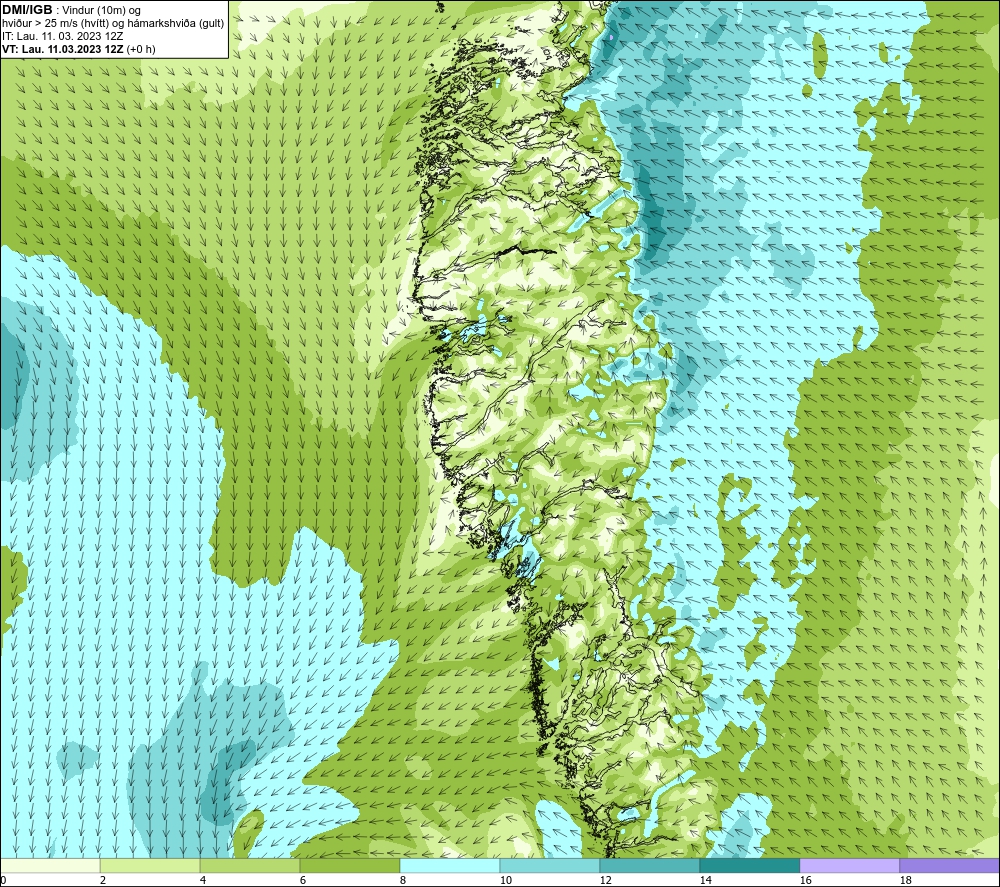This screenshot has height=887, width=1000.
Task: Click the legend label '6'
Action: (x=302, y=880)
